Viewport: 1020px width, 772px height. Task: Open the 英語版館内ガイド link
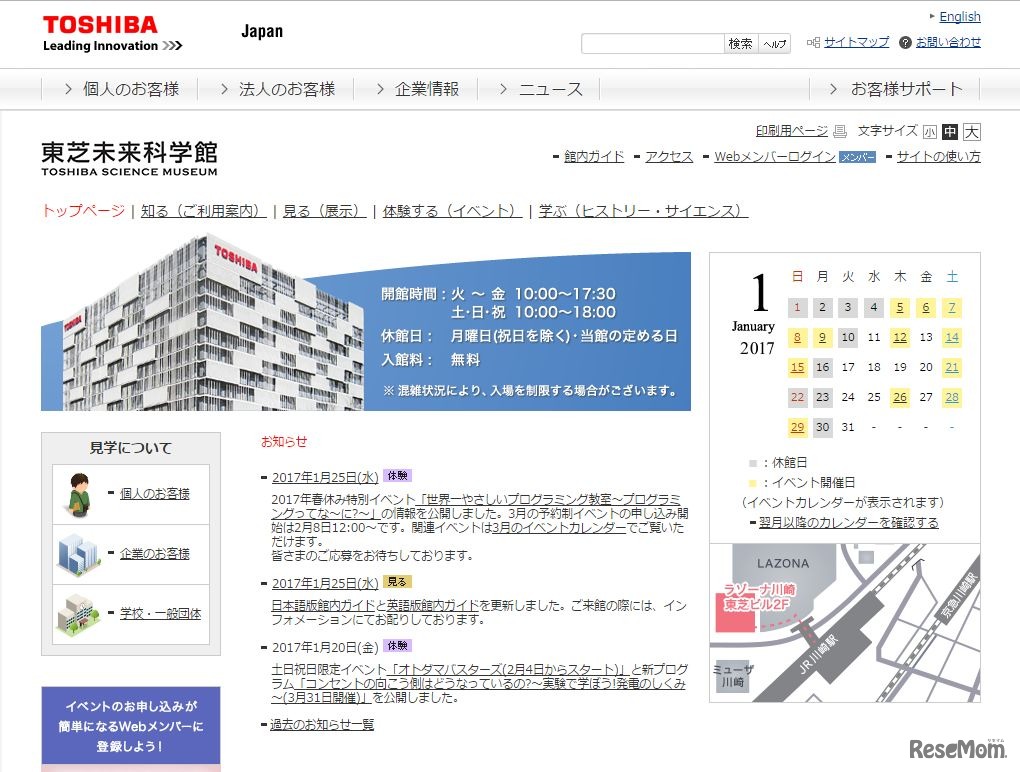pyautogui.click(x=433, y=606)
